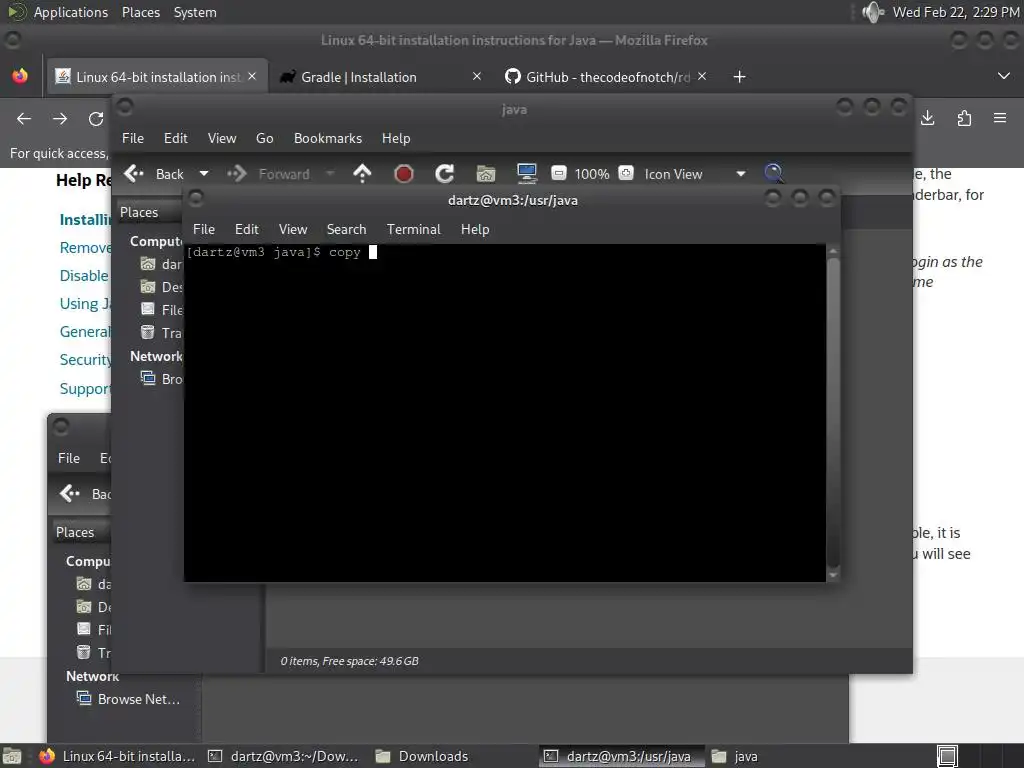Reload the Firefox page
This screenshot has width=1024, height=768.
(96, 119)
